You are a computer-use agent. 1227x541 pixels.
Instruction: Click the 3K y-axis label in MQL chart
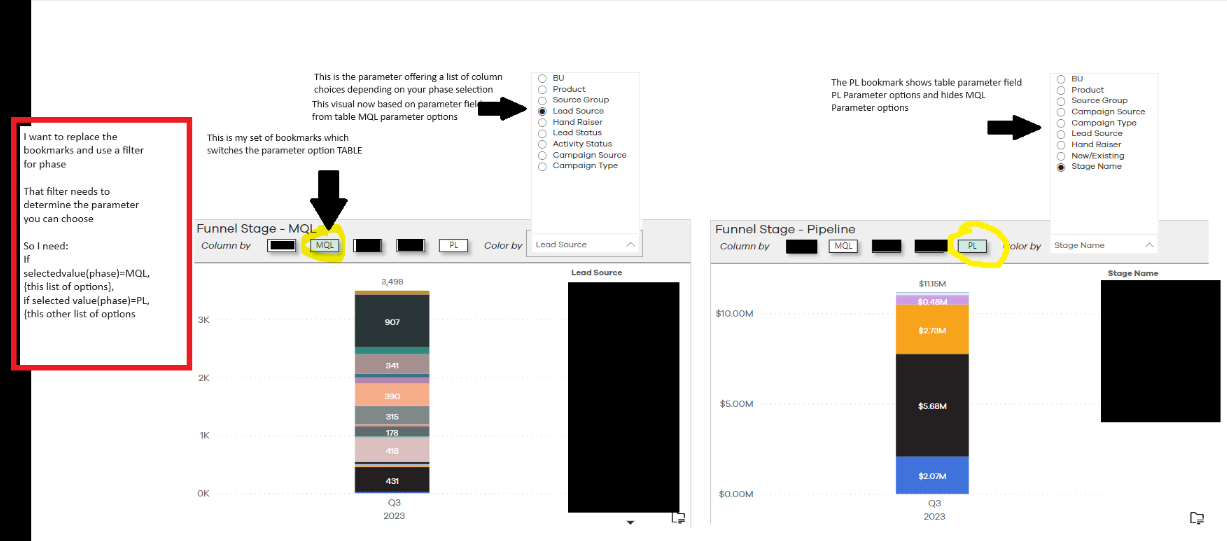click(x=204, y=320)
